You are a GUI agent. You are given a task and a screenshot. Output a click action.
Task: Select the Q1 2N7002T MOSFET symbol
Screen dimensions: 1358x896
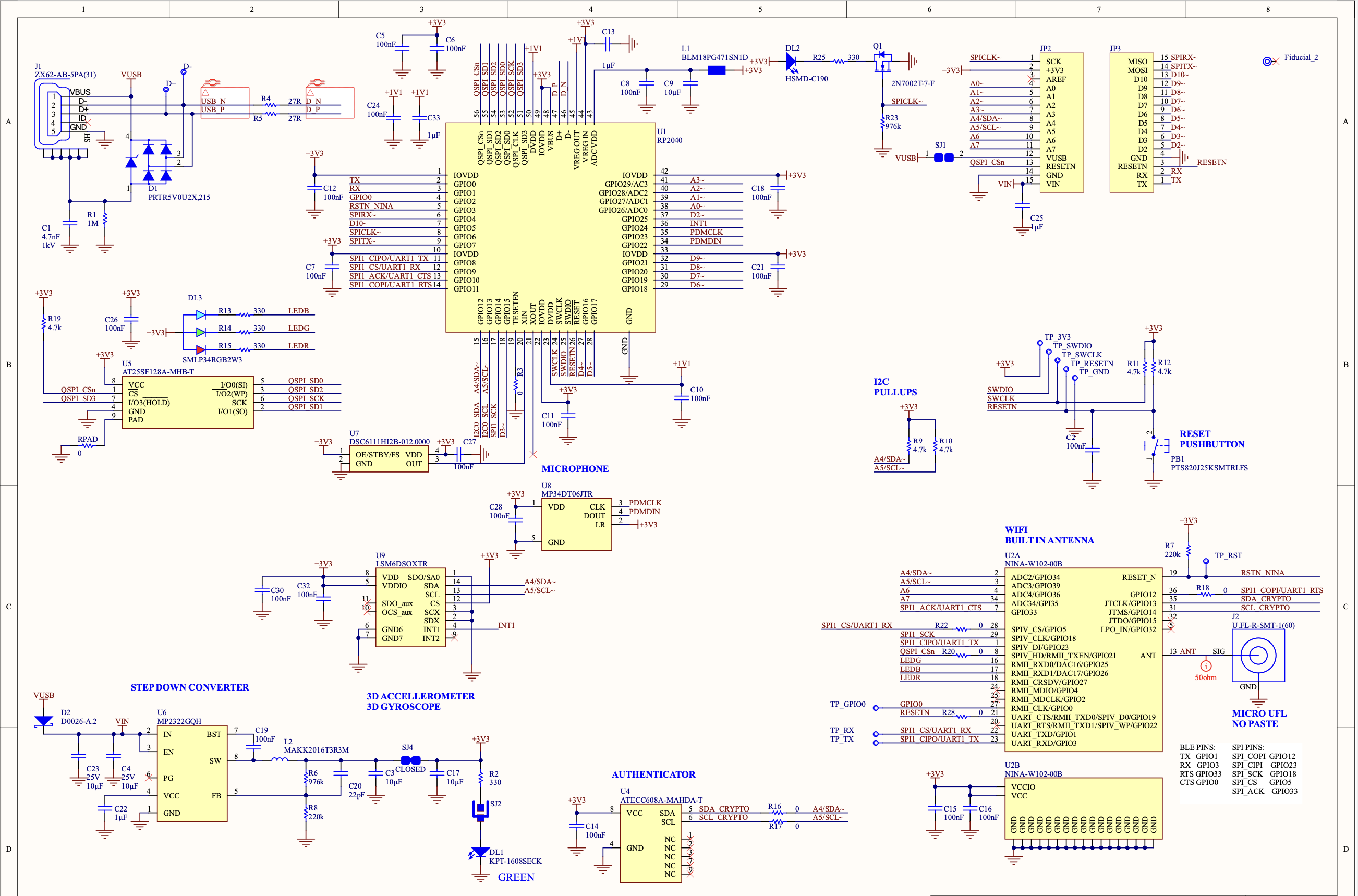tap(883, 62)
